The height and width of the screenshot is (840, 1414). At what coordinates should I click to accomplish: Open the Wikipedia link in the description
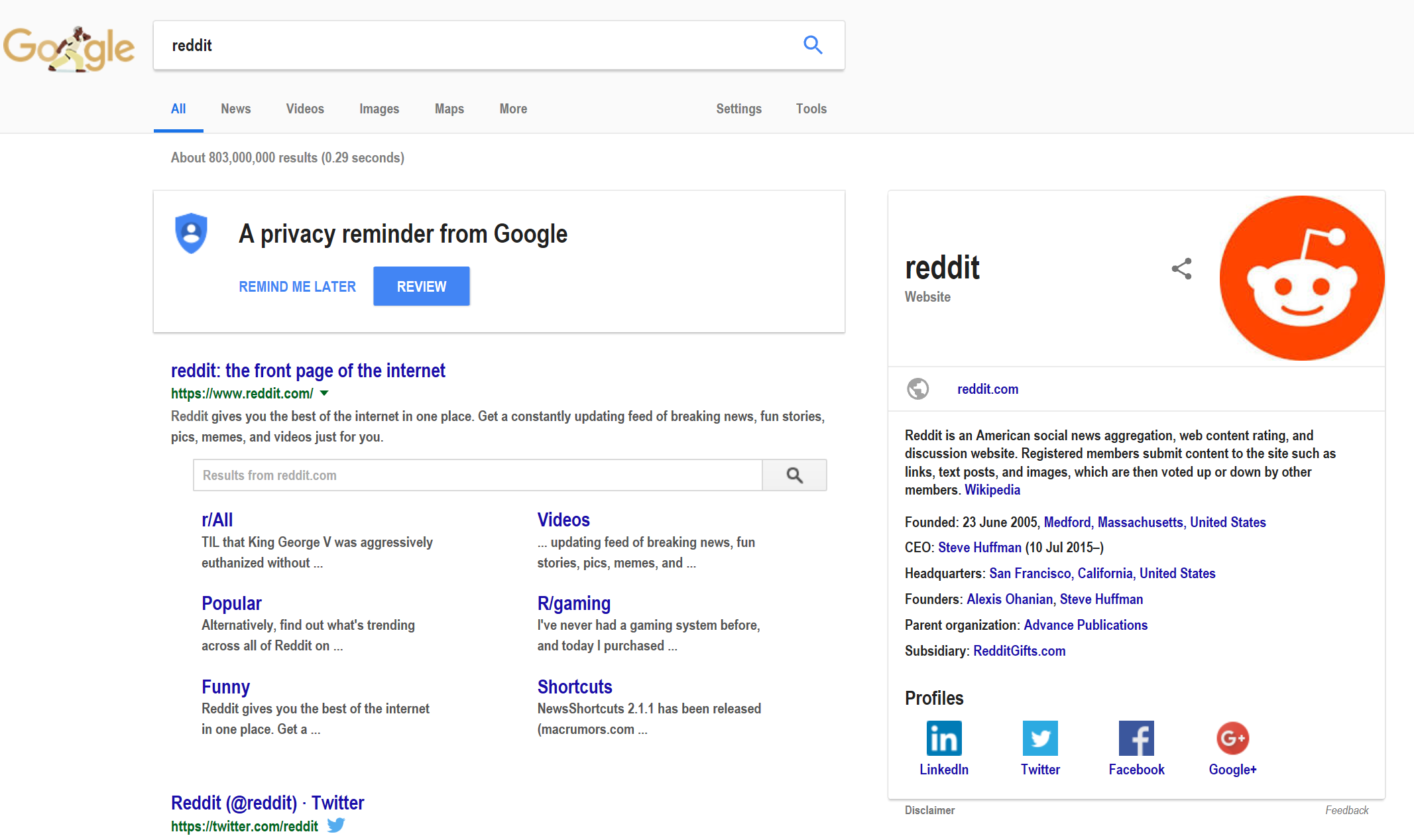pos(992,490)
